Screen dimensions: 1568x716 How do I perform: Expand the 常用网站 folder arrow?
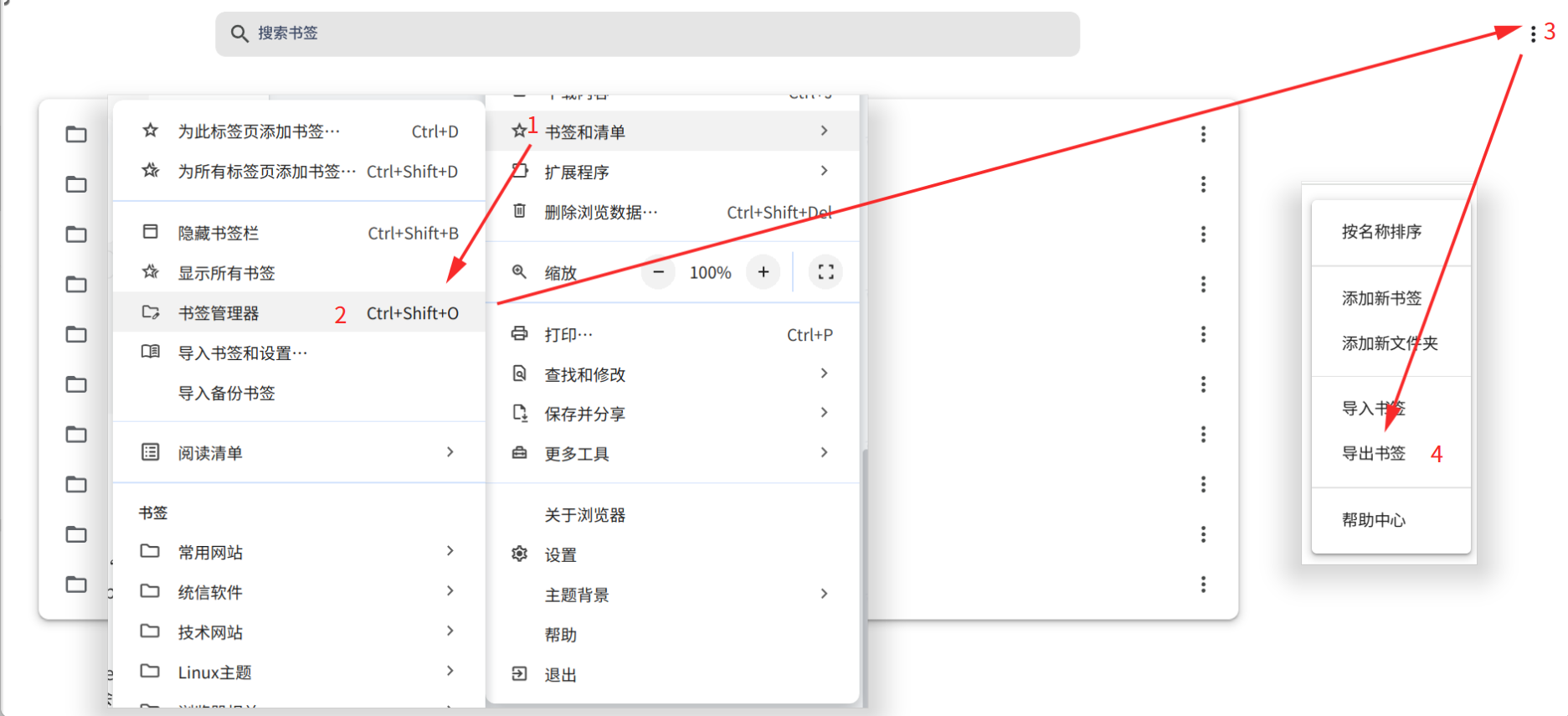[450, 551]
